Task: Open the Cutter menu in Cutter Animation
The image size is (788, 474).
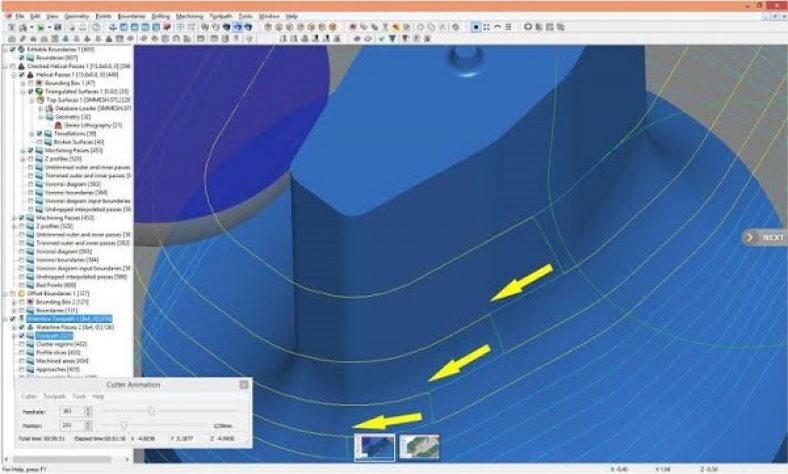Action: pyautogui.click(x=29, y=397)
